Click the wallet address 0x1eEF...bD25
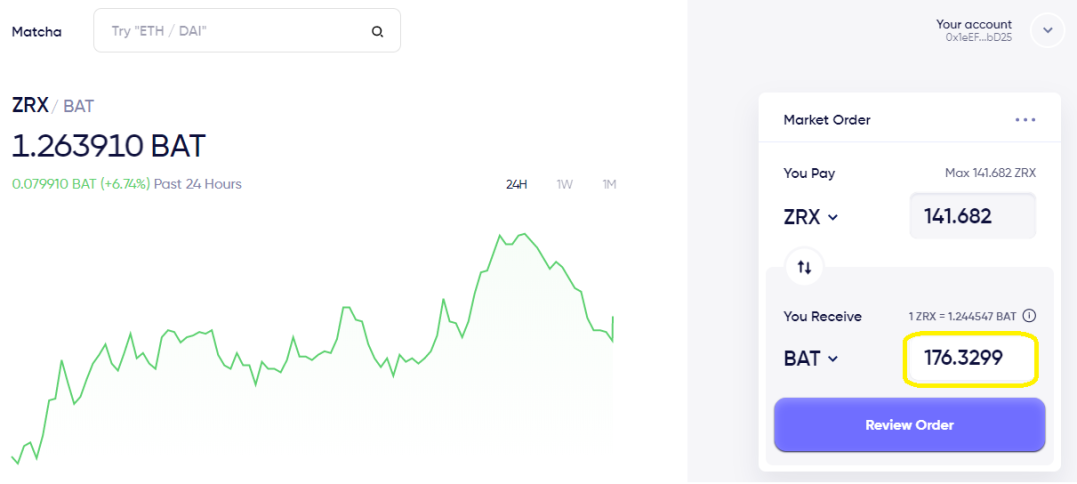1077x484 pixels. pyautogui.click(x=978, y=37)
